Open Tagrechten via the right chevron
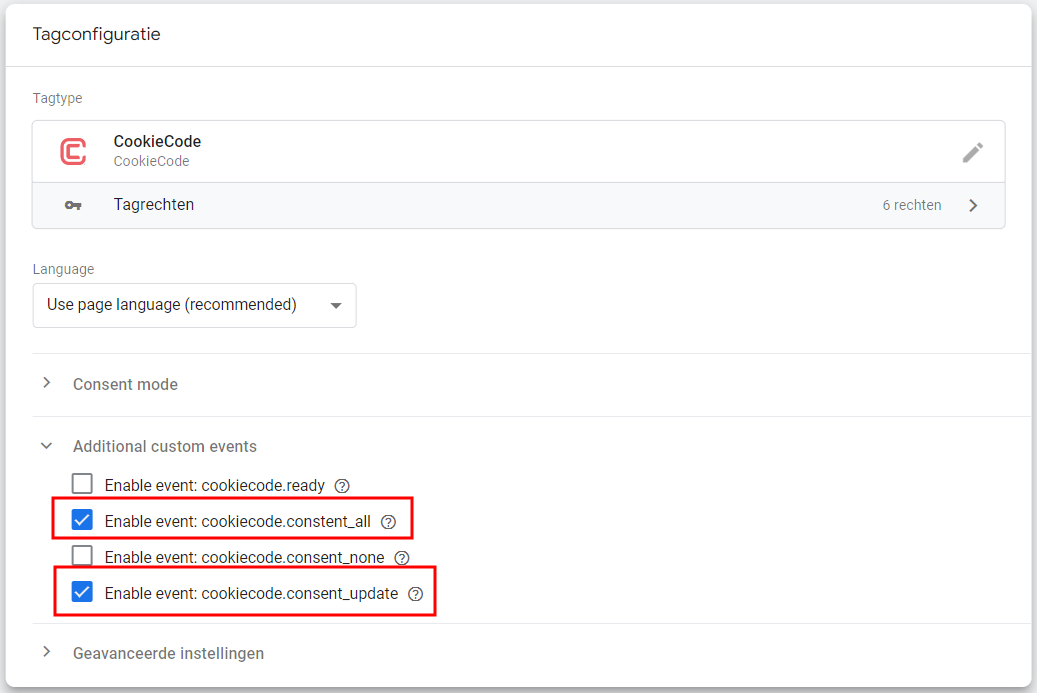Screen dimensions: 1037x693 pyautogui.click(x=973, y=206)
